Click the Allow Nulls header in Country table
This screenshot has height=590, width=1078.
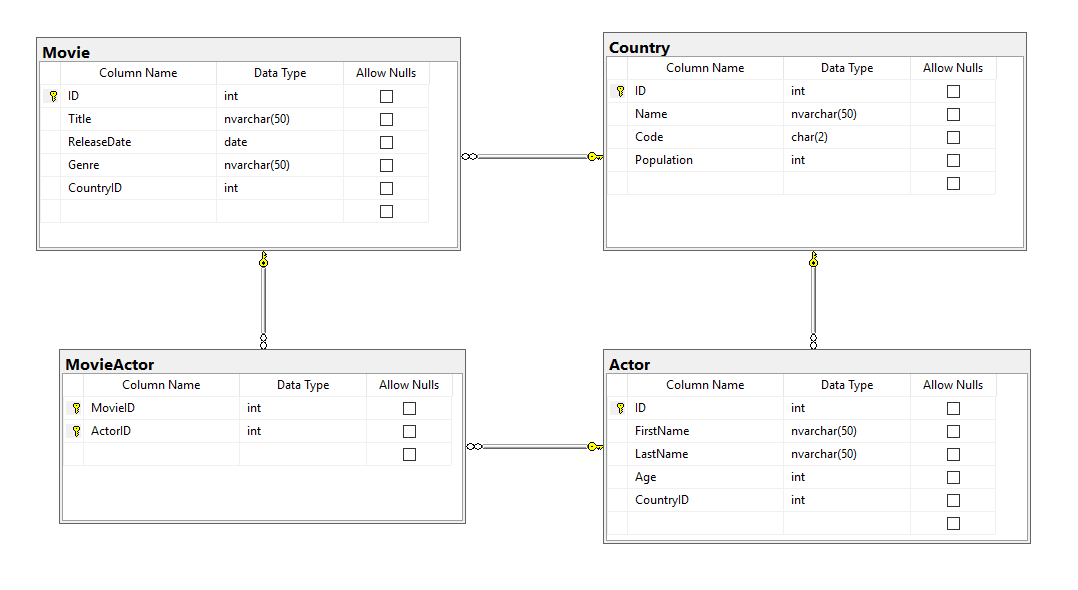(x=952, y=68)
